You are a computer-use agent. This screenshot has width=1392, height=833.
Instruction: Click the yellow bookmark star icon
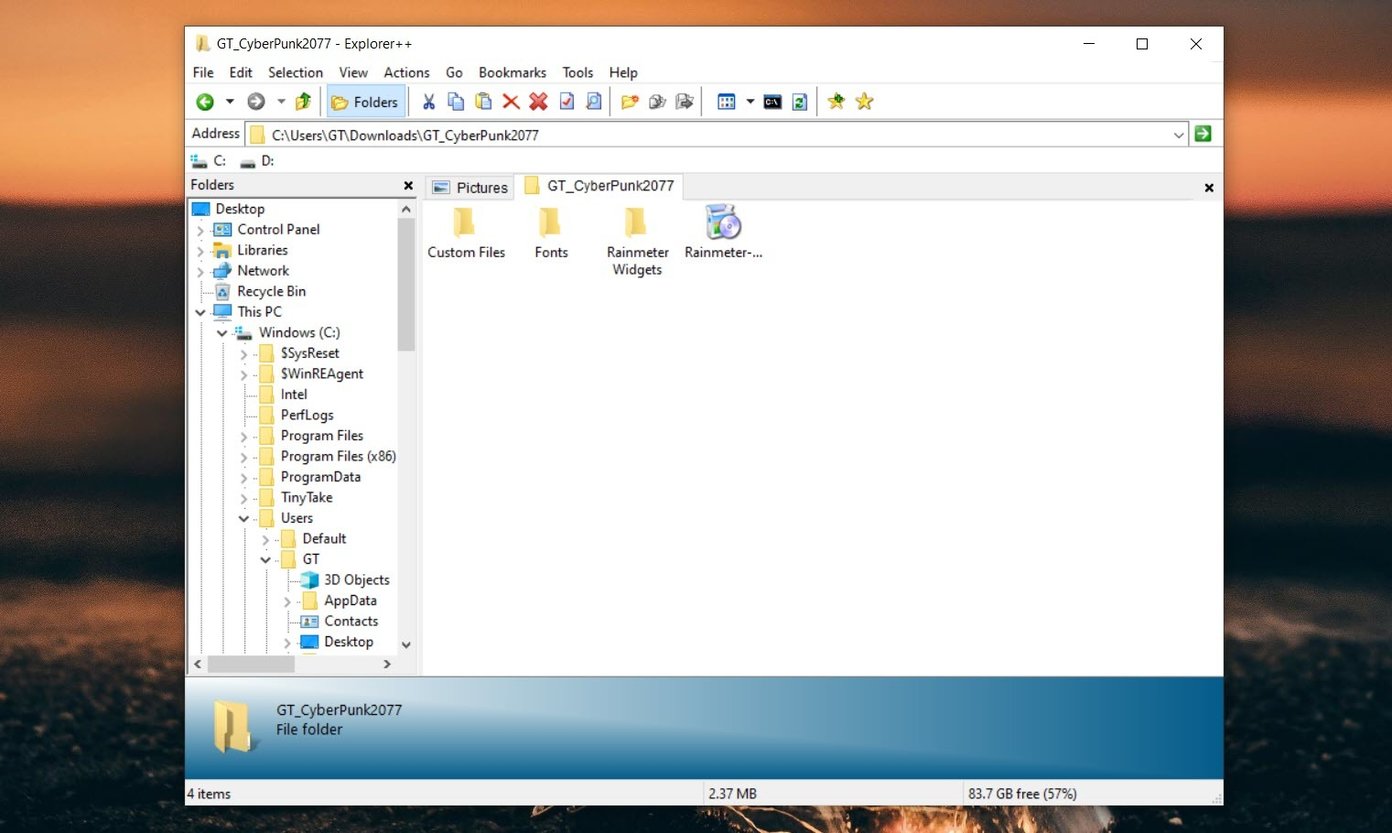(x=863, y=101)
